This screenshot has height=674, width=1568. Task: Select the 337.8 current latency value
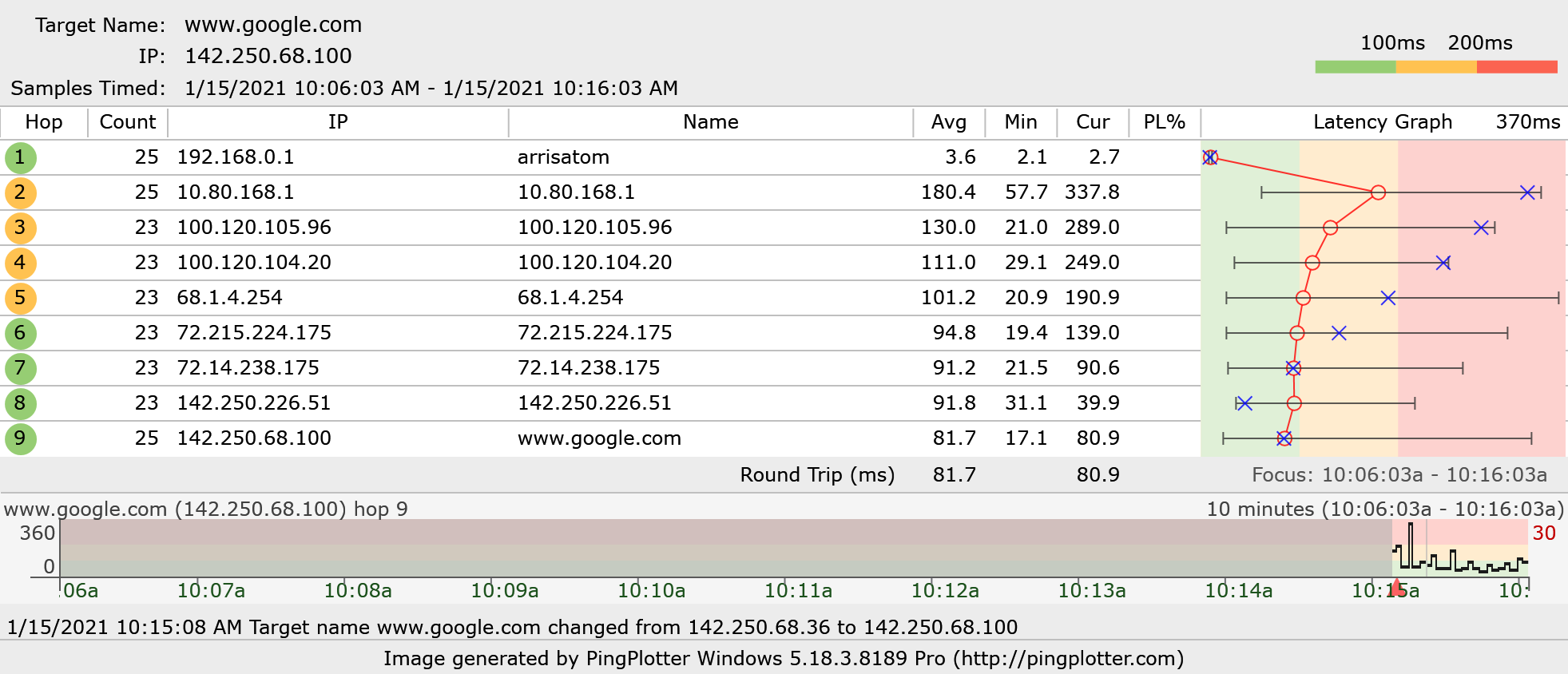(x=1092, y=192)
